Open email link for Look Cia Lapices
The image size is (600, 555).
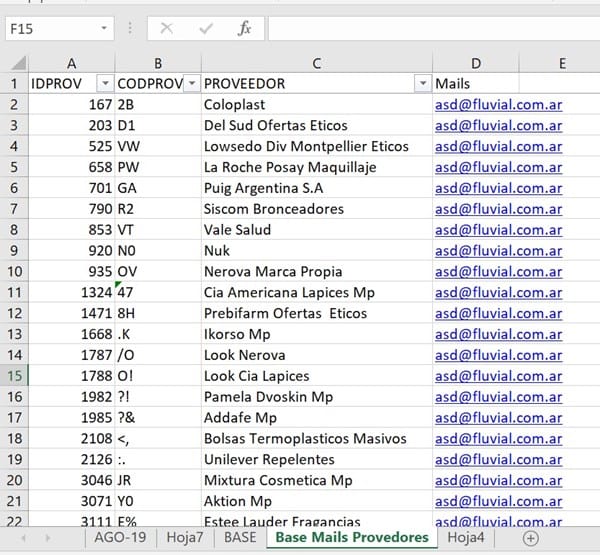tap(498, 376)
